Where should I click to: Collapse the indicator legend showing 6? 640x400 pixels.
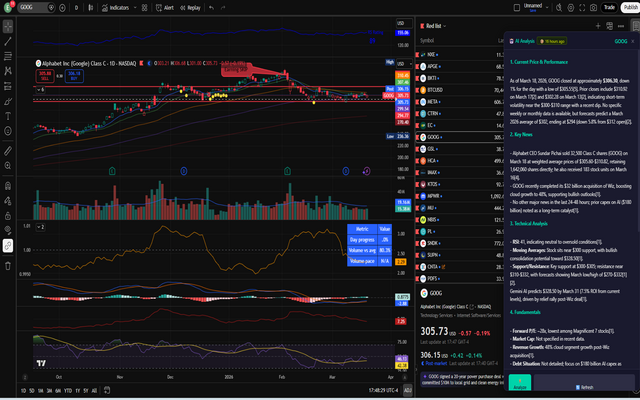(40, 89)
